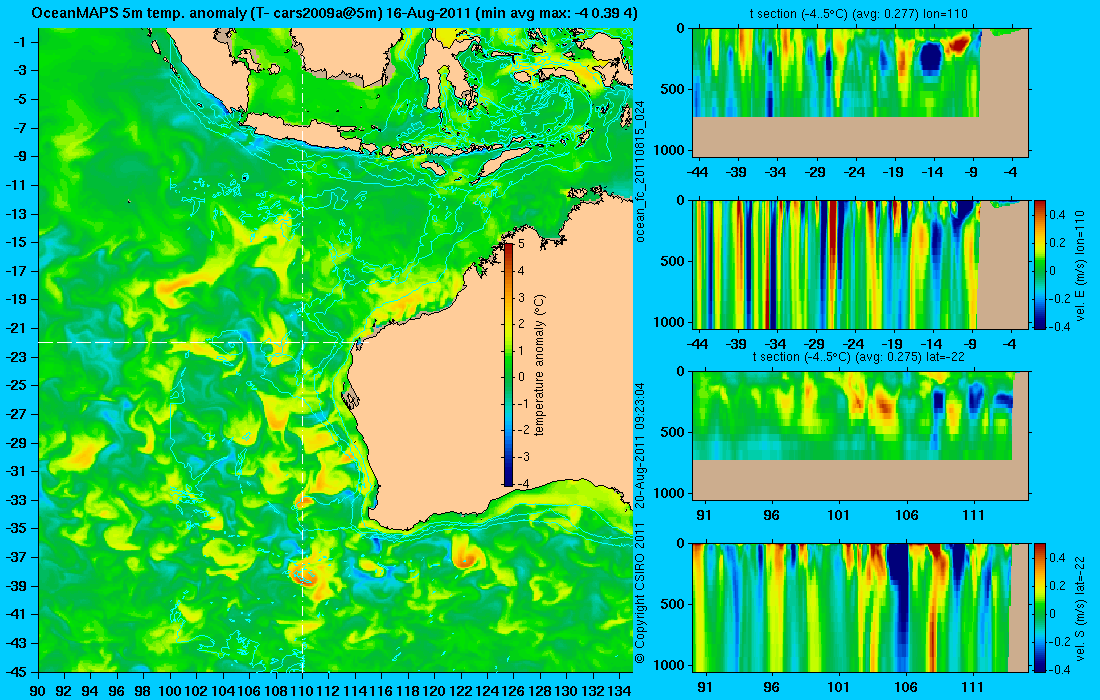Viewport: 1100px width, 700px height.
Task: Click the '122' longitude tick below the main map
Action: [460, 691]
